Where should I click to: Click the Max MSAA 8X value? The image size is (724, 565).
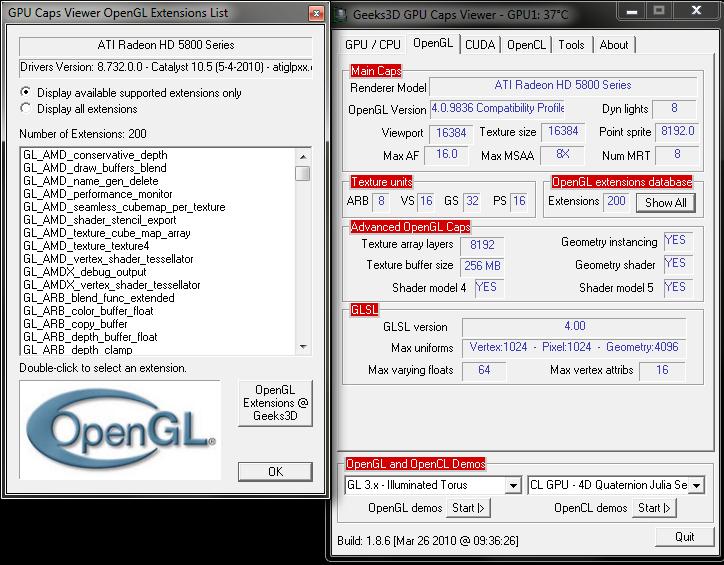[x=562, y=154]
